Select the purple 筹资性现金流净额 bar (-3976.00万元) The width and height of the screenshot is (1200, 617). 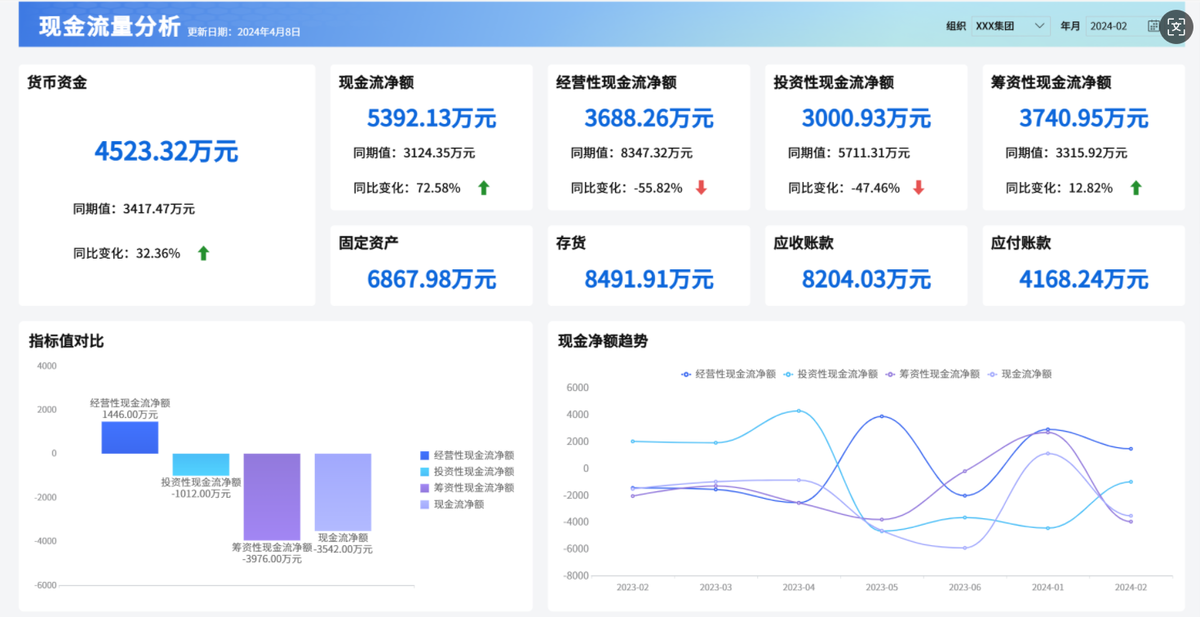[x=272, y=497]
